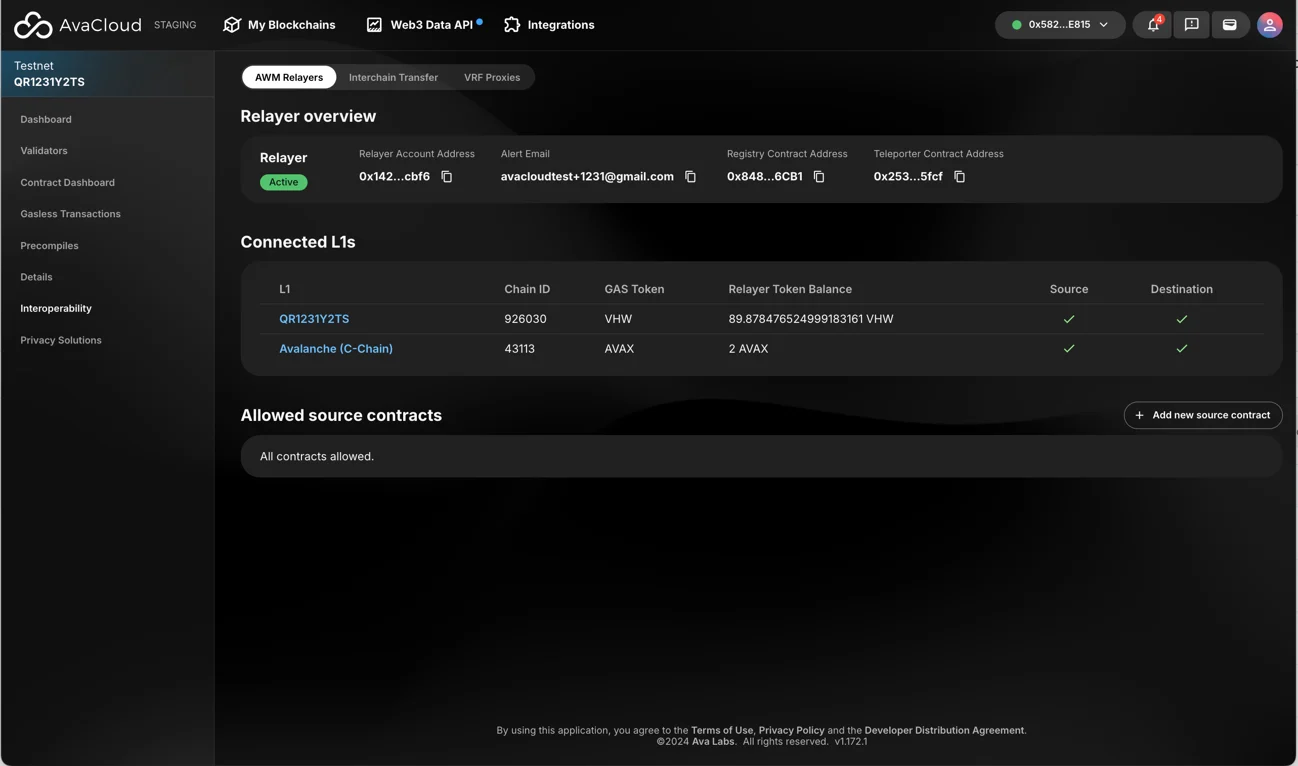Copy the Relayer Account Address
The width and height of the screenshot is (1298, 766).
pos(447,177)
